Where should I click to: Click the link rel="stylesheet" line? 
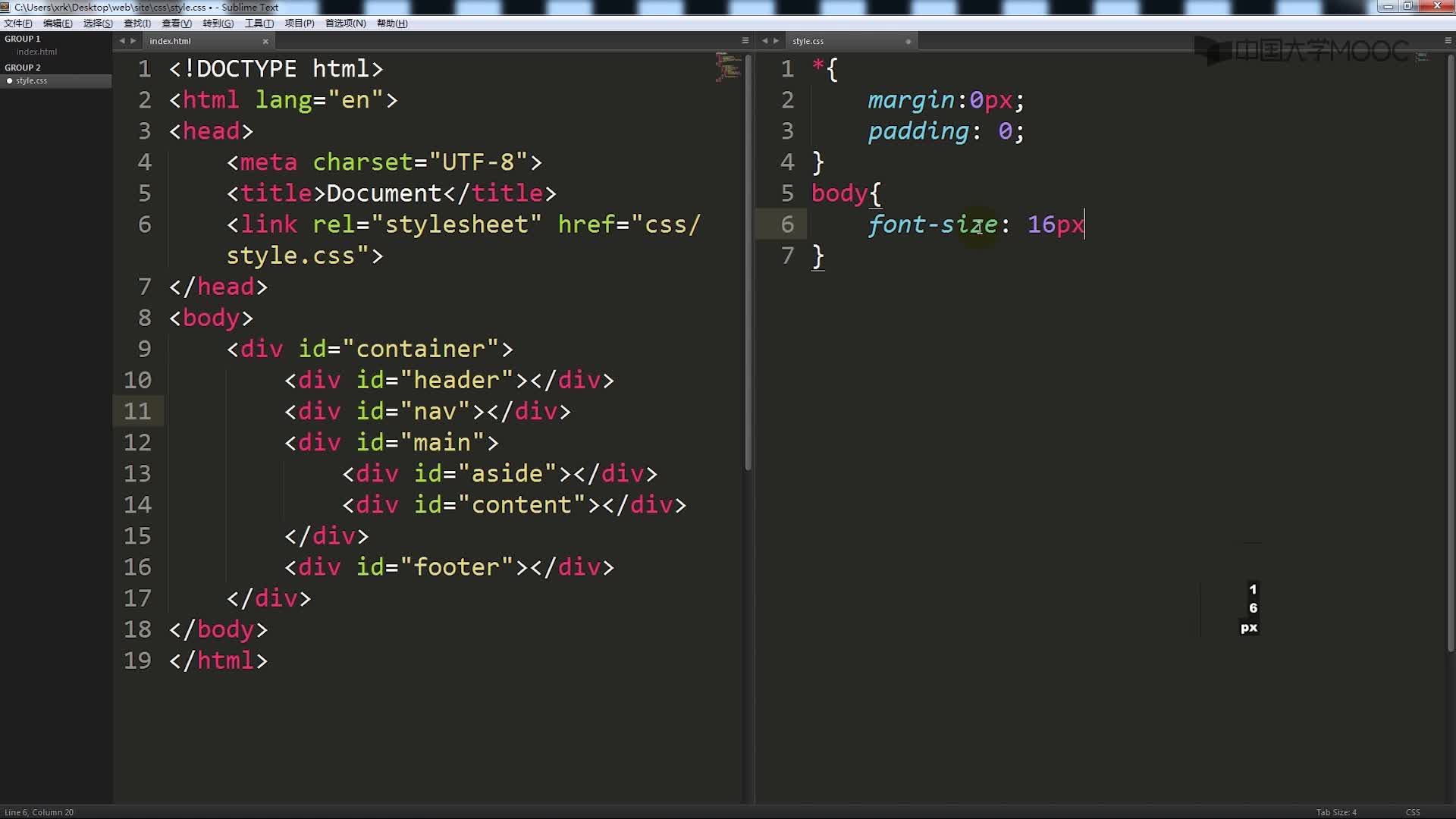pyautogui.click(x=463, y=224)
